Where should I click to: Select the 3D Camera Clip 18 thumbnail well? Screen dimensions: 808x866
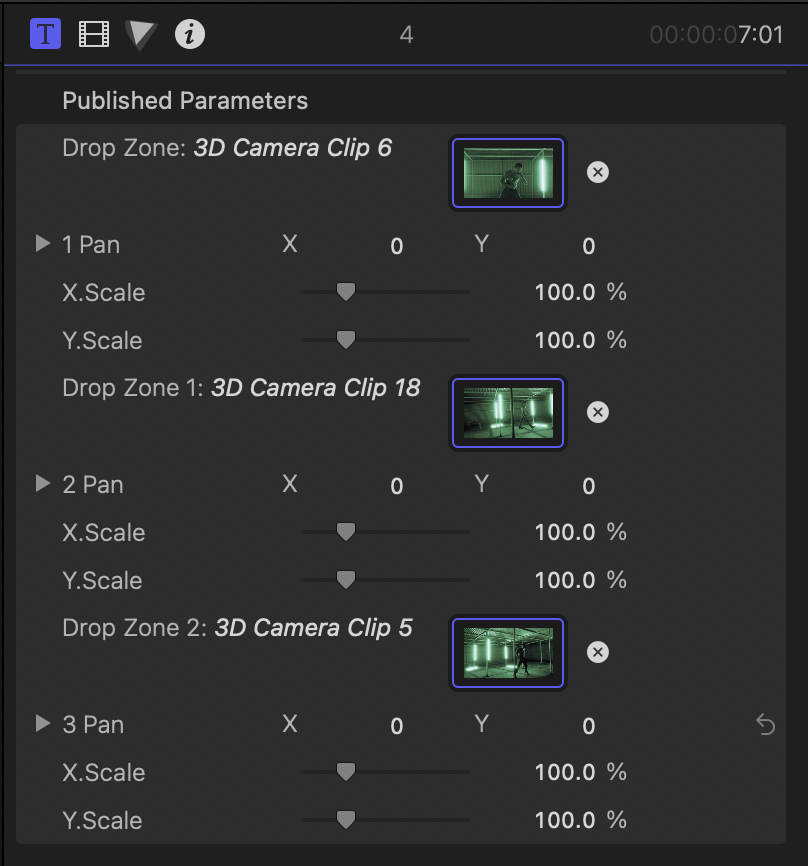[x=508, y=413]
